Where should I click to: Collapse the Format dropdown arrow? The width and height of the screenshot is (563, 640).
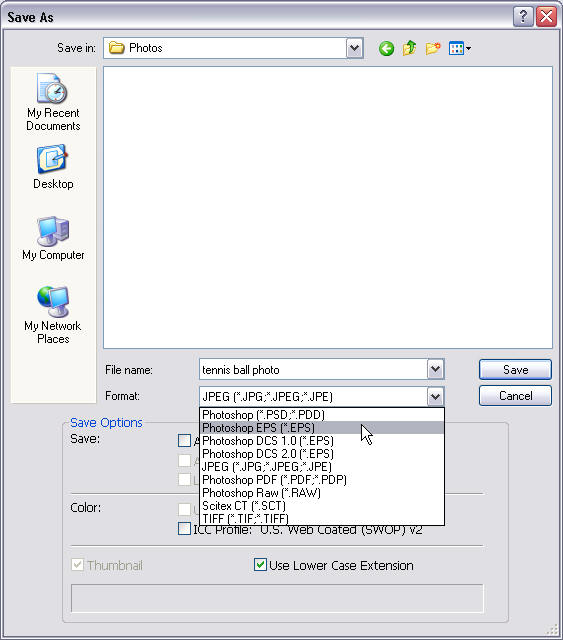point(435,396)
